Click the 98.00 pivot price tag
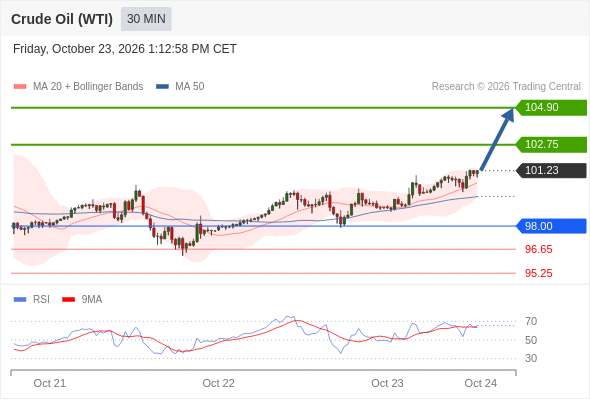 pos(551,226)
